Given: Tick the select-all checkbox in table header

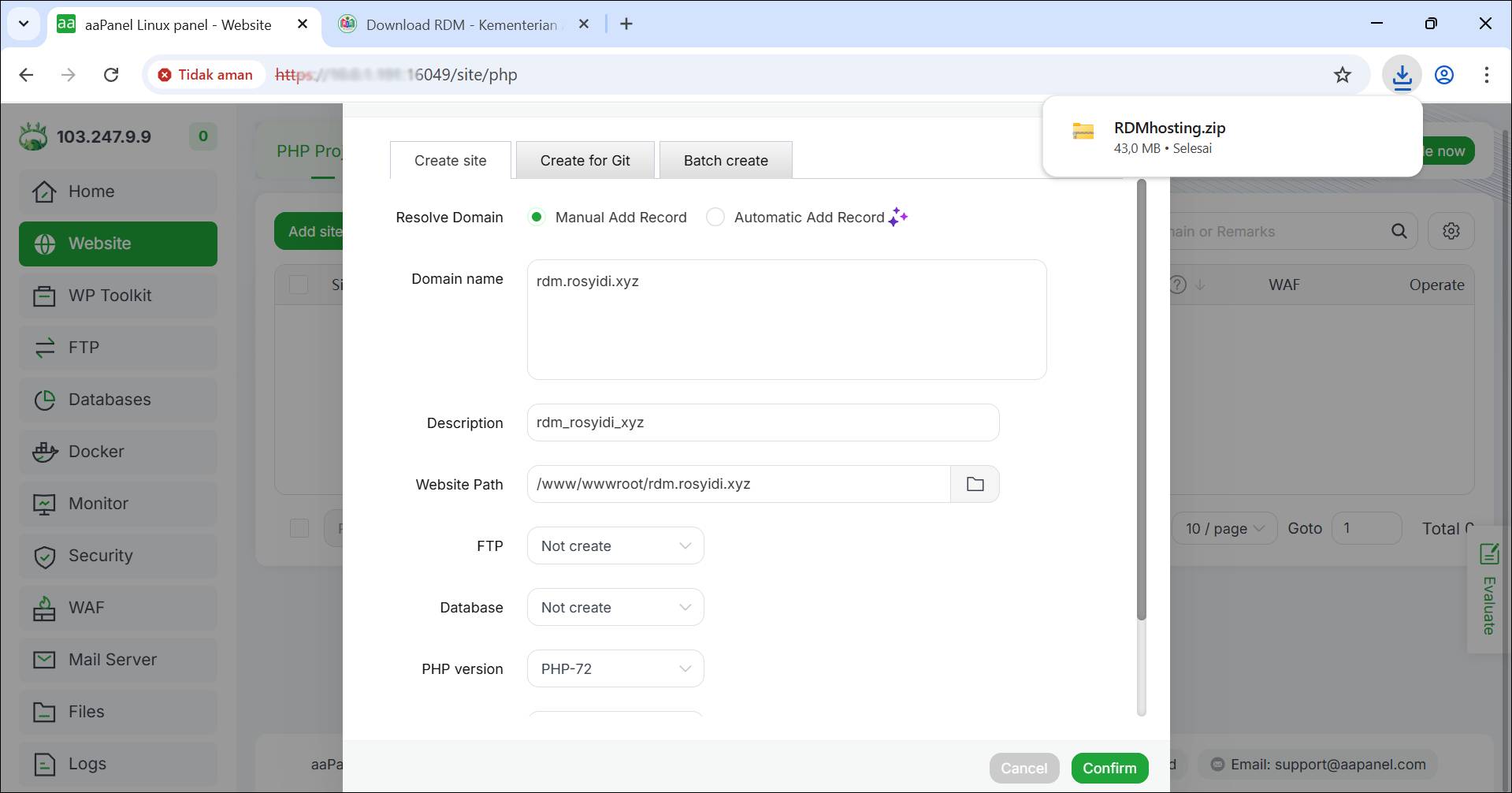Looking at the screenshot, I should tap(299, 285).
